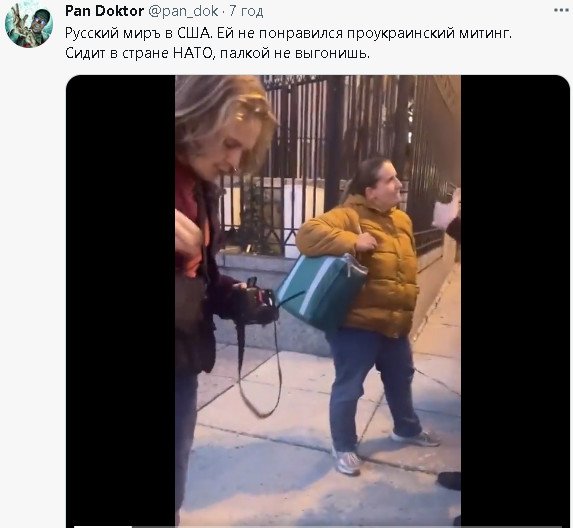The image size is (573, 528).
Task: Open the Pan Doktor profile avatar
Action: click(29, 25)
